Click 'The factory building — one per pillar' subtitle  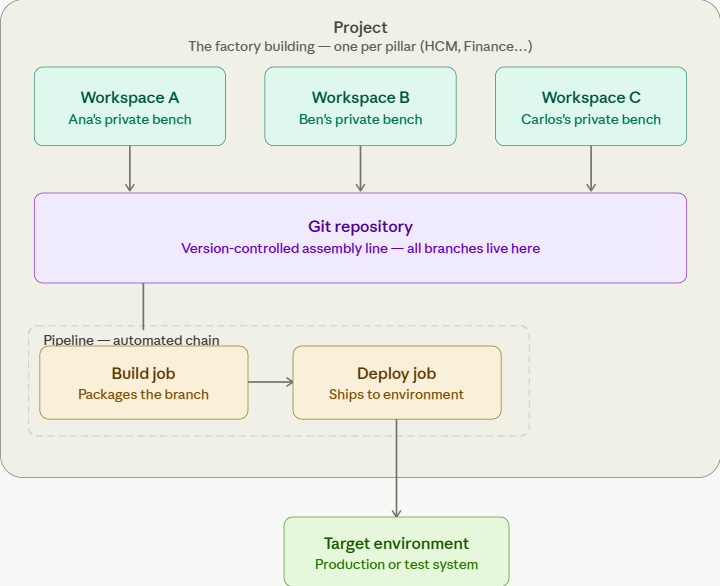pyautogui.click(x=360, y=46)
